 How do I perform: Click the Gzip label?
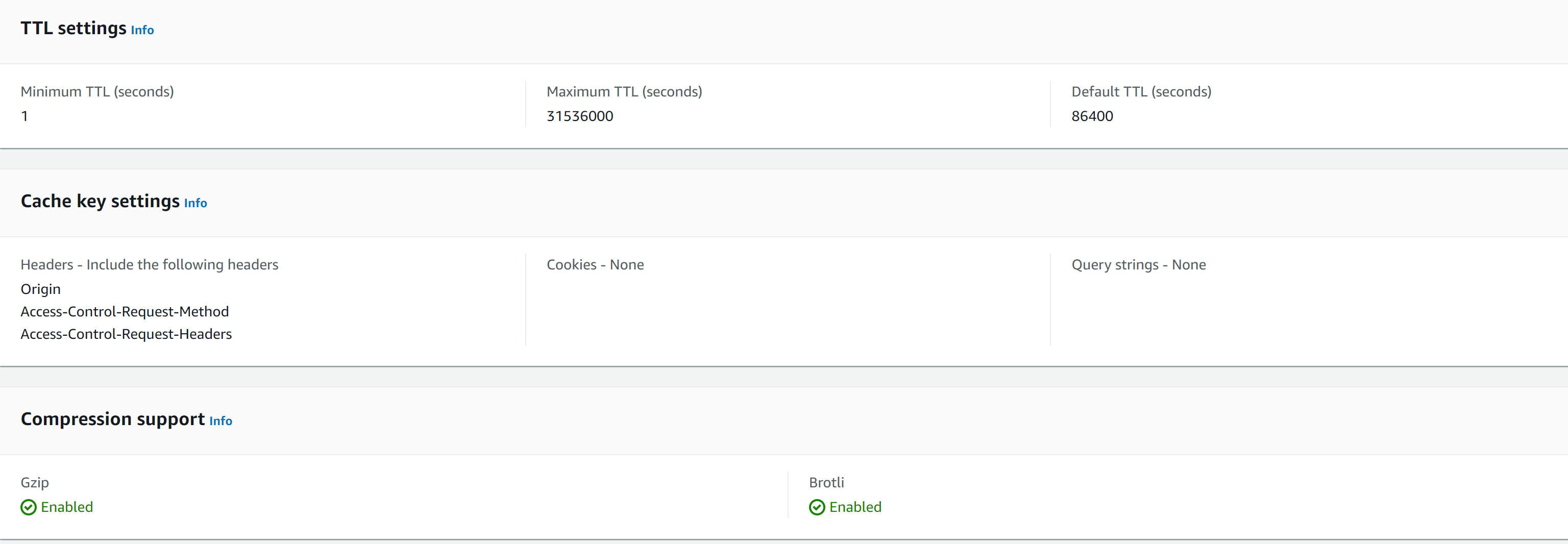point(34,482)
